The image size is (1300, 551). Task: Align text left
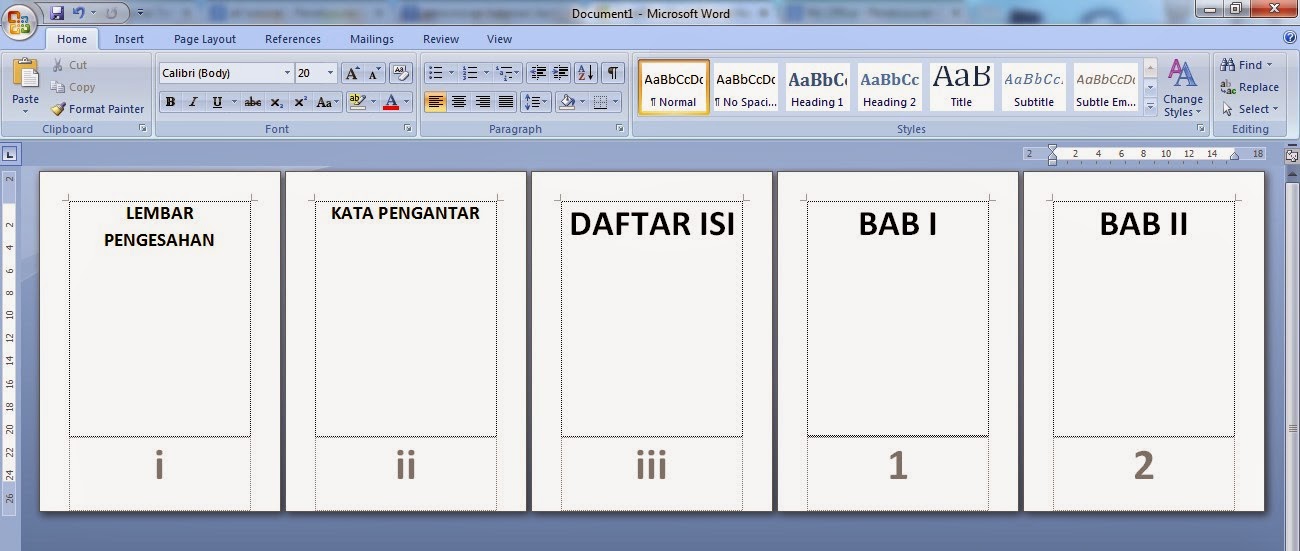(435, 102)
